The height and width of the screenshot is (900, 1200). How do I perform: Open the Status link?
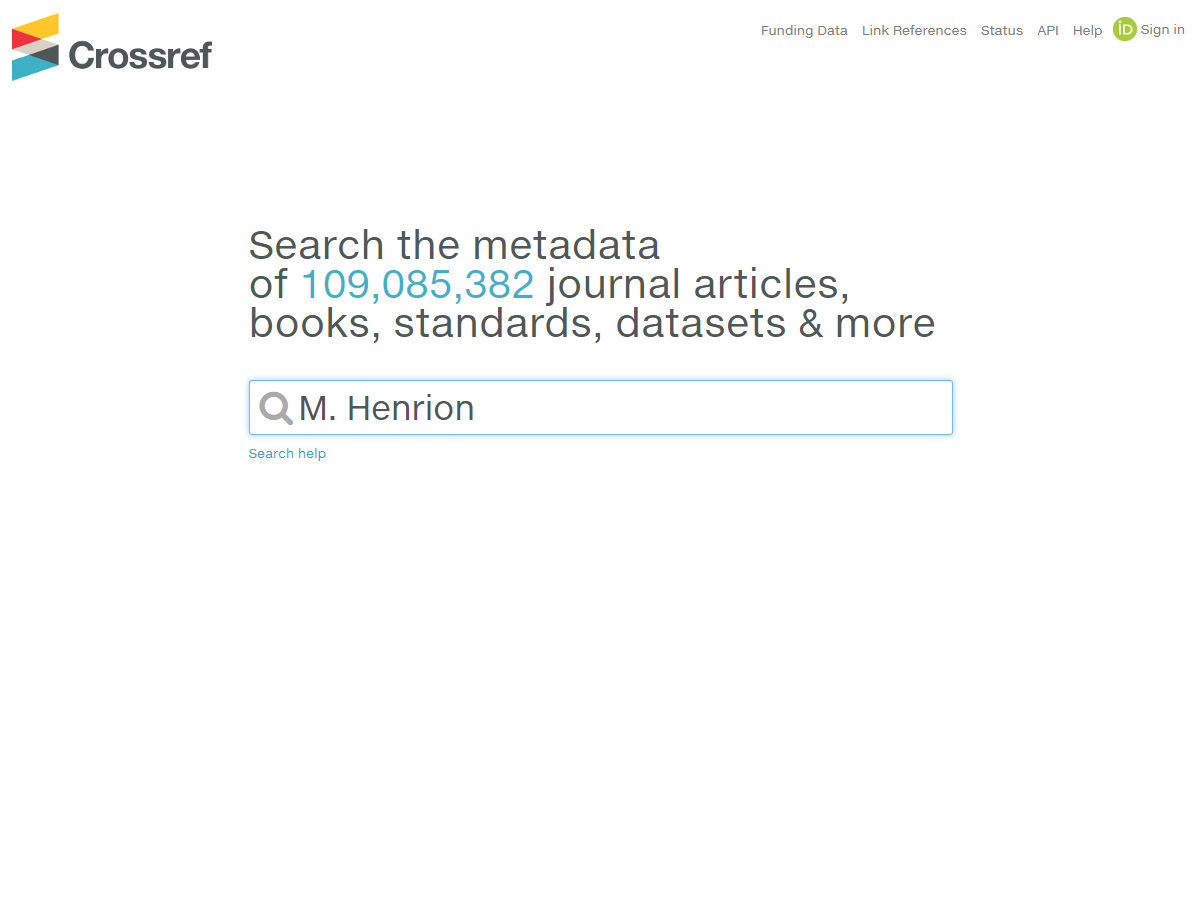(1001, 31)
